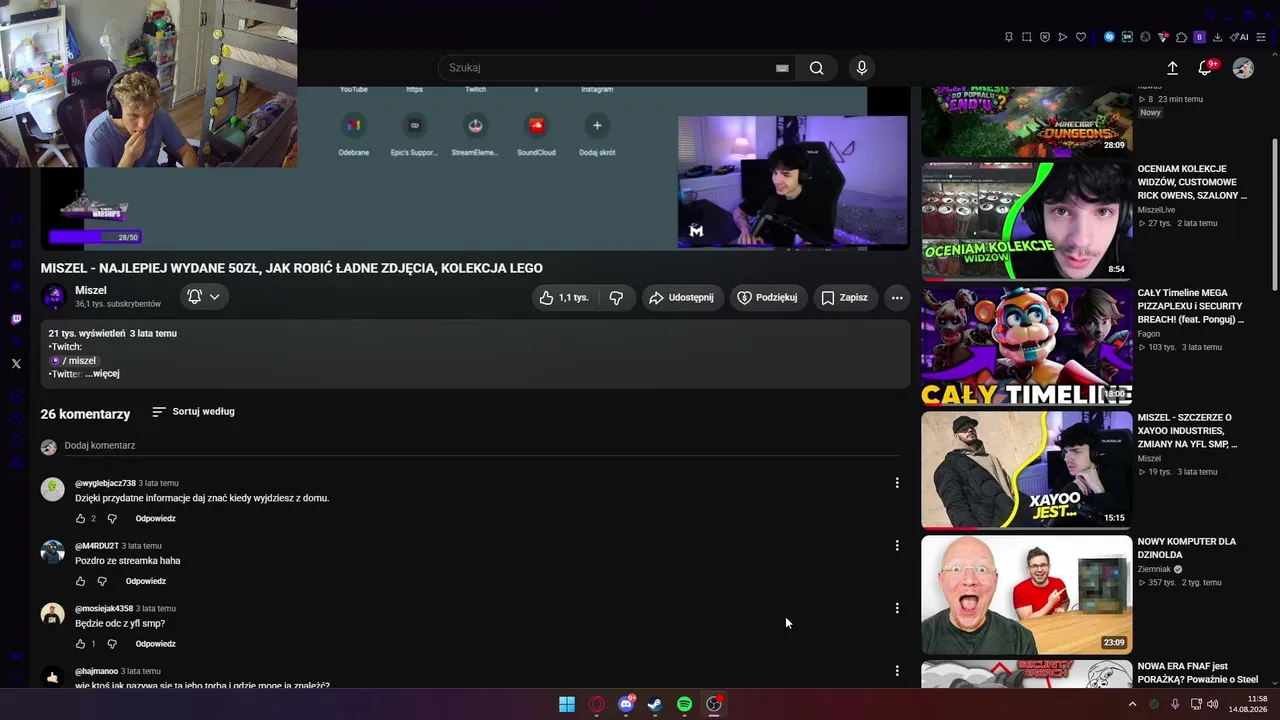
Task: Open the browser AI assistant icon
Action: pos(1240,37)
